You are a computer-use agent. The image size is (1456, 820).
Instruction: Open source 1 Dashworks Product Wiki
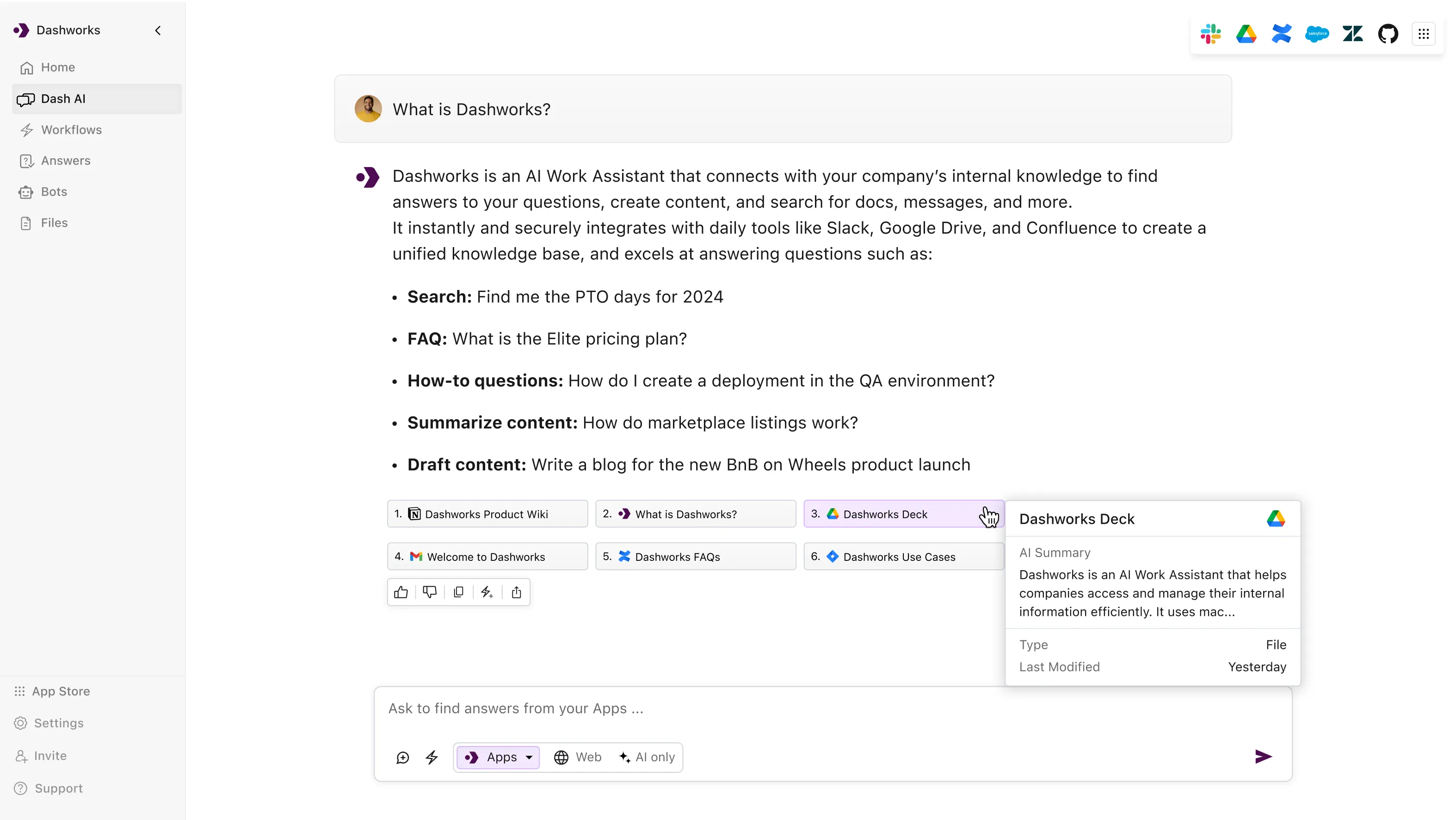tap(487, 514)
